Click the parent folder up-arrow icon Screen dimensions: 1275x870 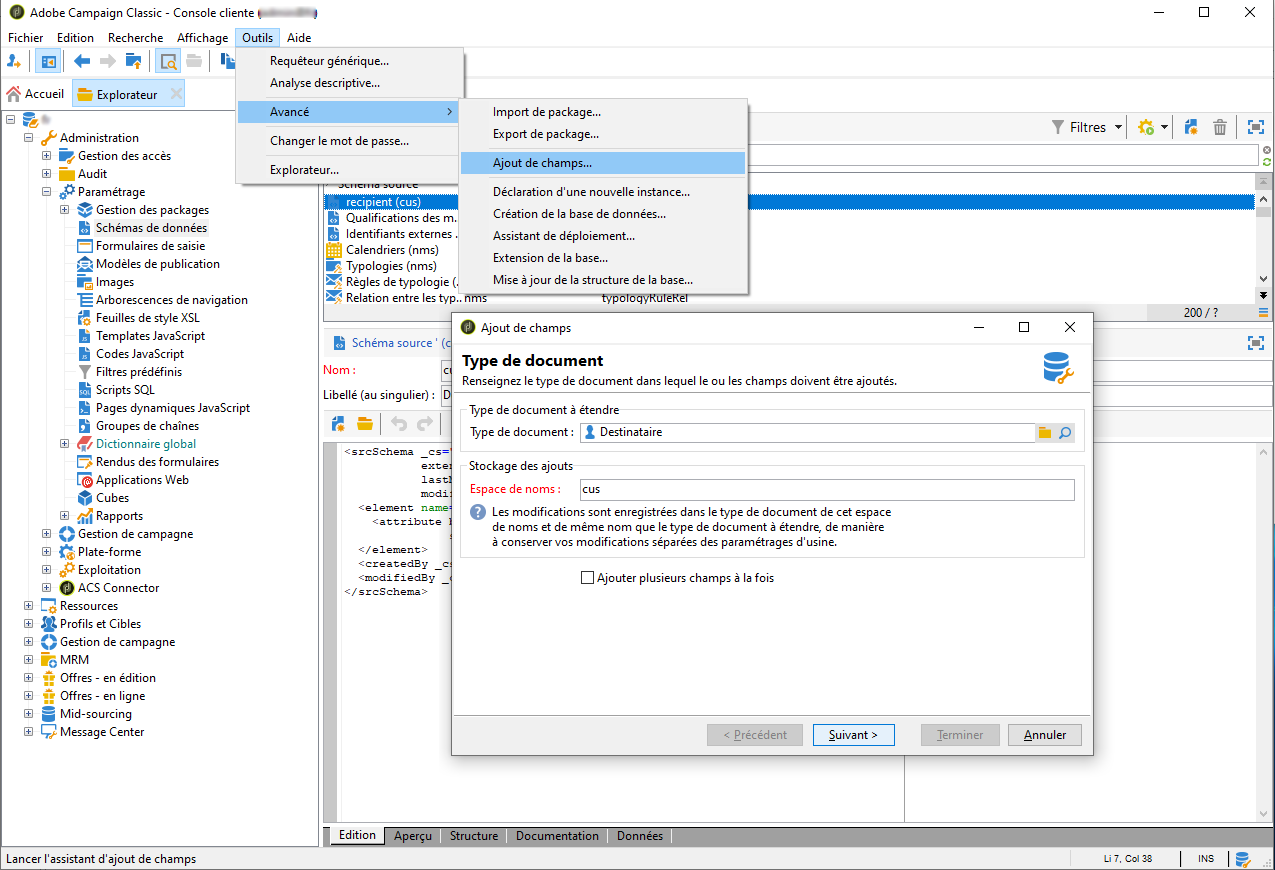click(x=133, y=61)
